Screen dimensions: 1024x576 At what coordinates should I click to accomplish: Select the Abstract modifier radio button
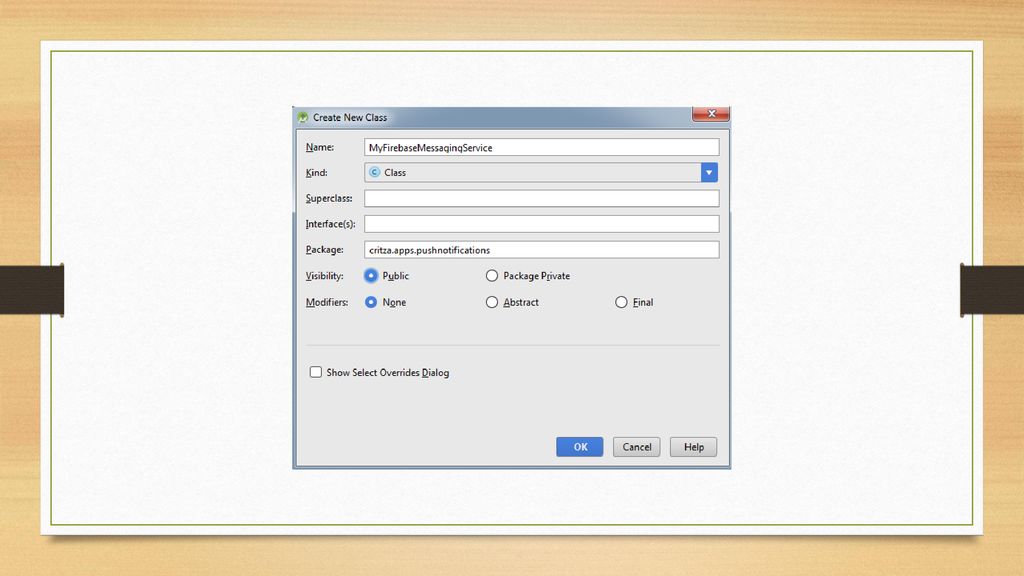(492, 302)
